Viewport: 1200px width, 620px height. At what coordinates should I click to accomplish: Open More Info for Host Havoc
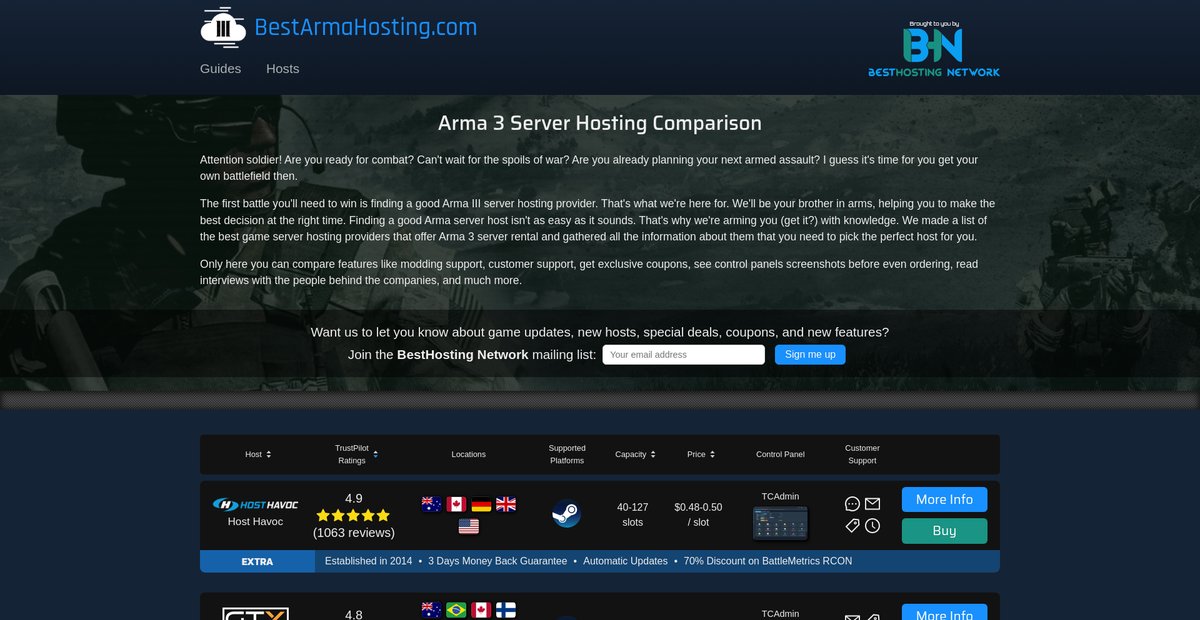[x=944, y=500]
